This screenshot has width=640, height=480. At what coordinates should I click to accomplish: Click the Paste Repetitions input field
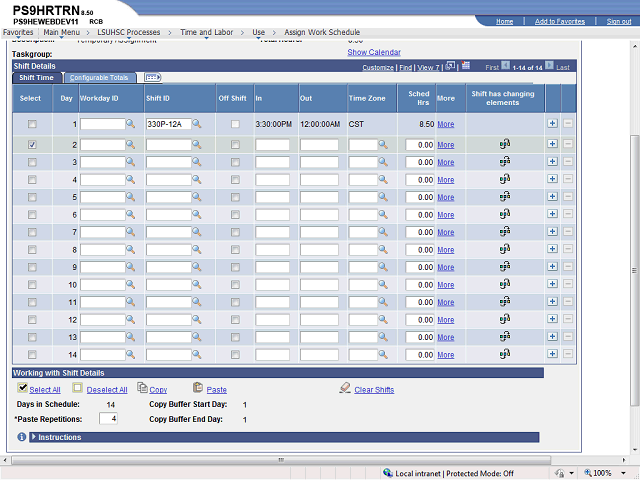click(108, 418)
